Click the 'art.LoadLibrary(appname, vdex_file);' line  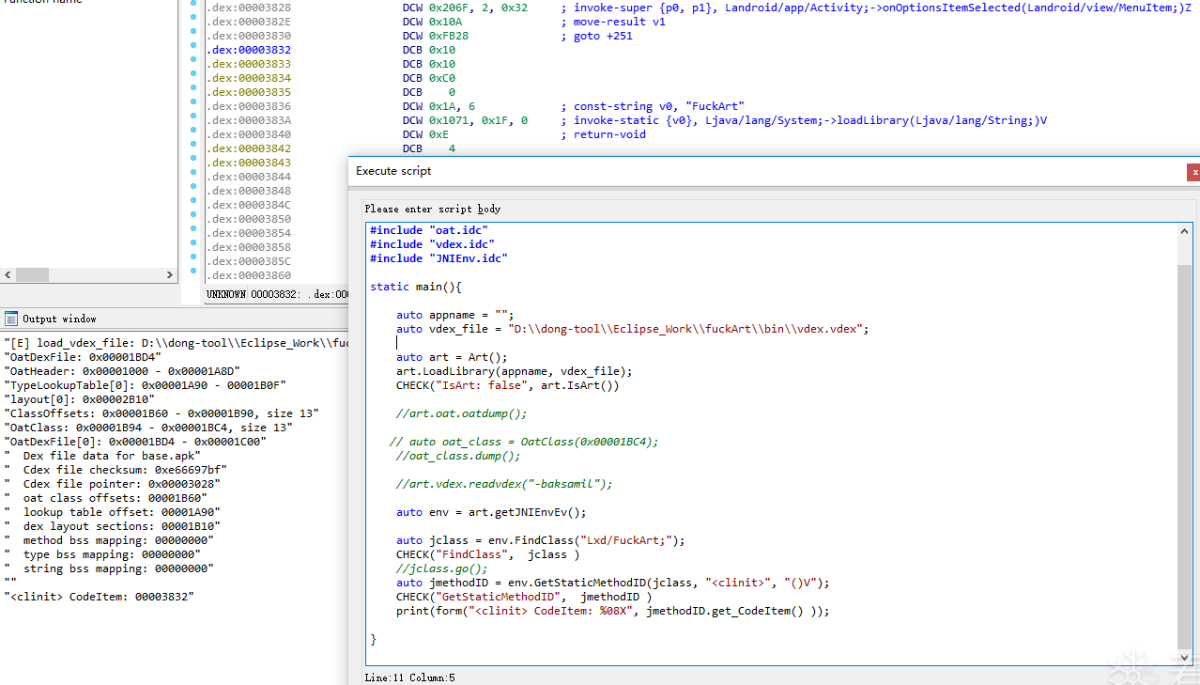(x=514, y=370)
